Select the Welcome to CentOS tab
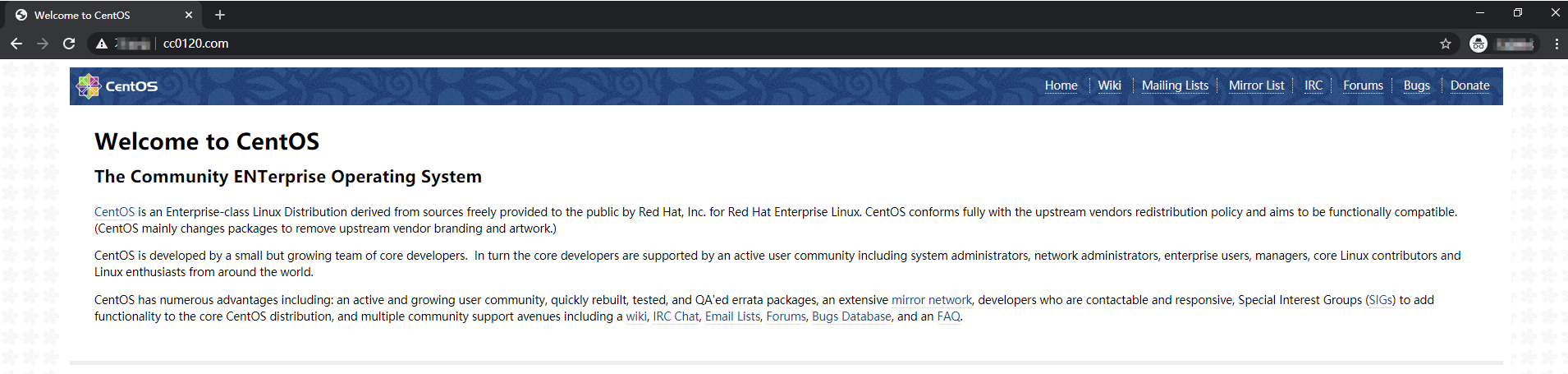Viewport: 1568px width, 374px height. [x=103, y=15]
